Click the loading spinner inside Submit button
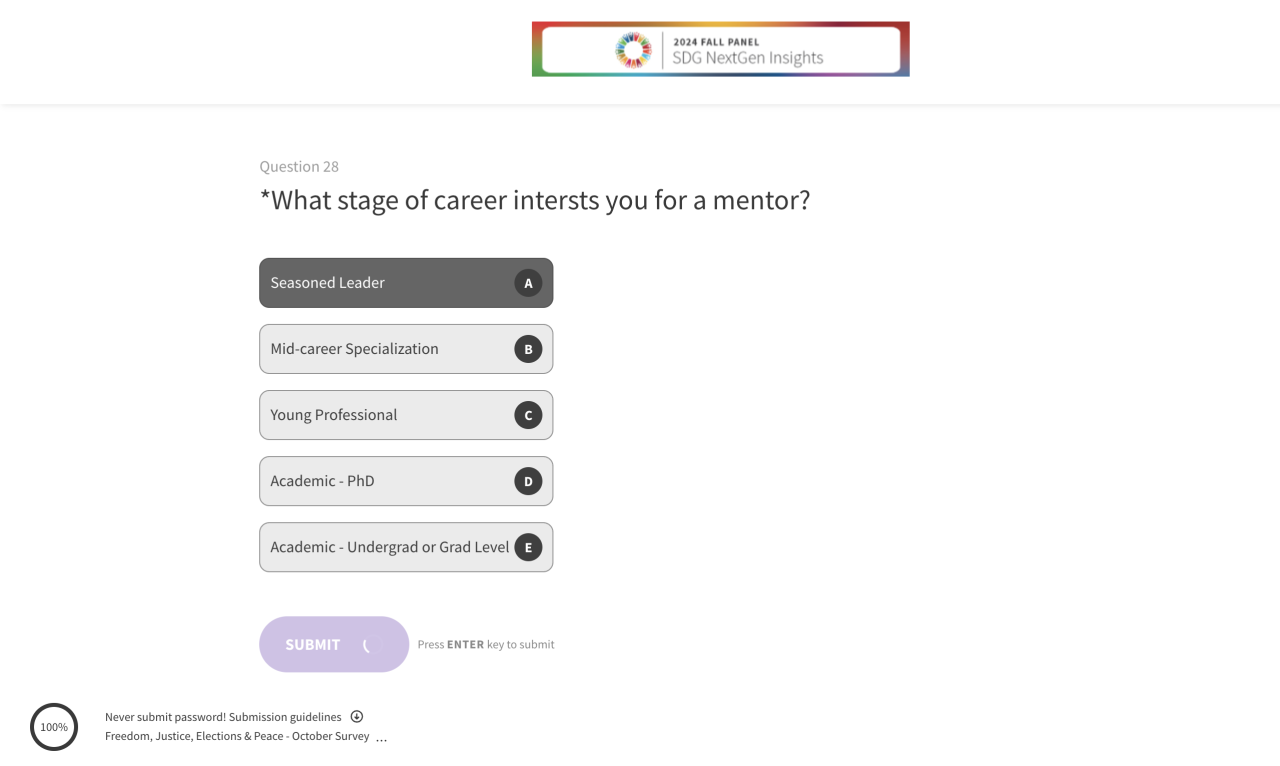Image resolution: width=1280 pixels, height=766 pixels. (368, 645)
